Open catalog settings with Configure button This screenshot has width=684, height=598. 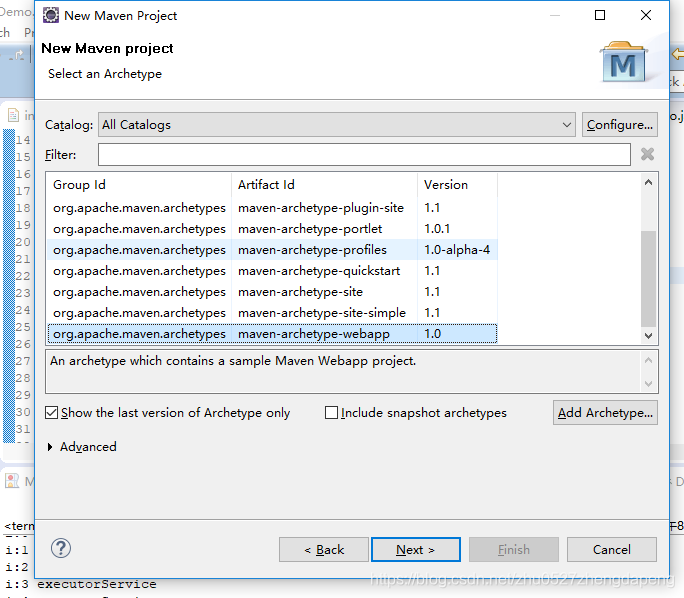[x=619, y=125]
